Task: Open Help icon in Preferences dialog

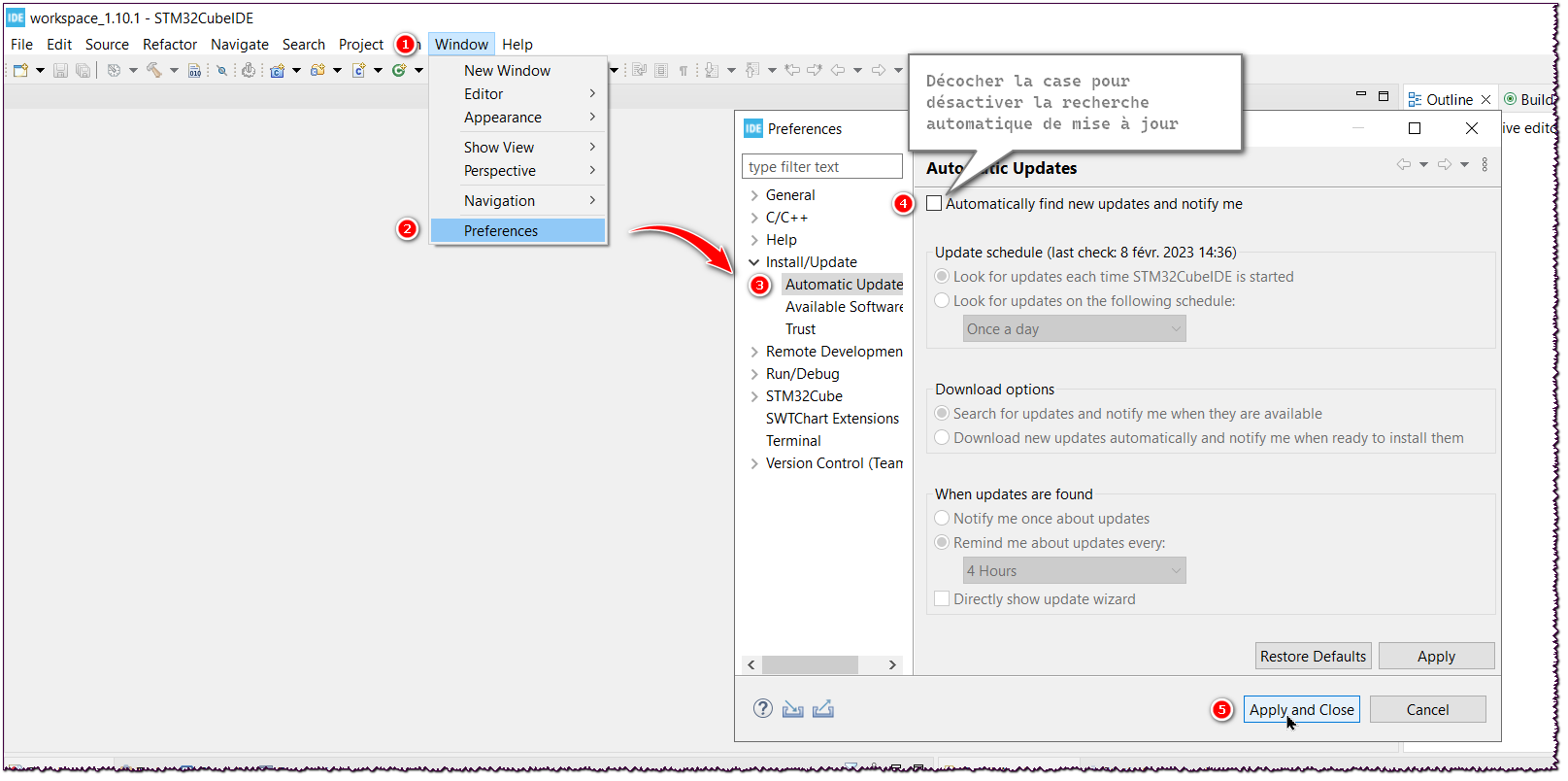Action: tap(763, 708)
